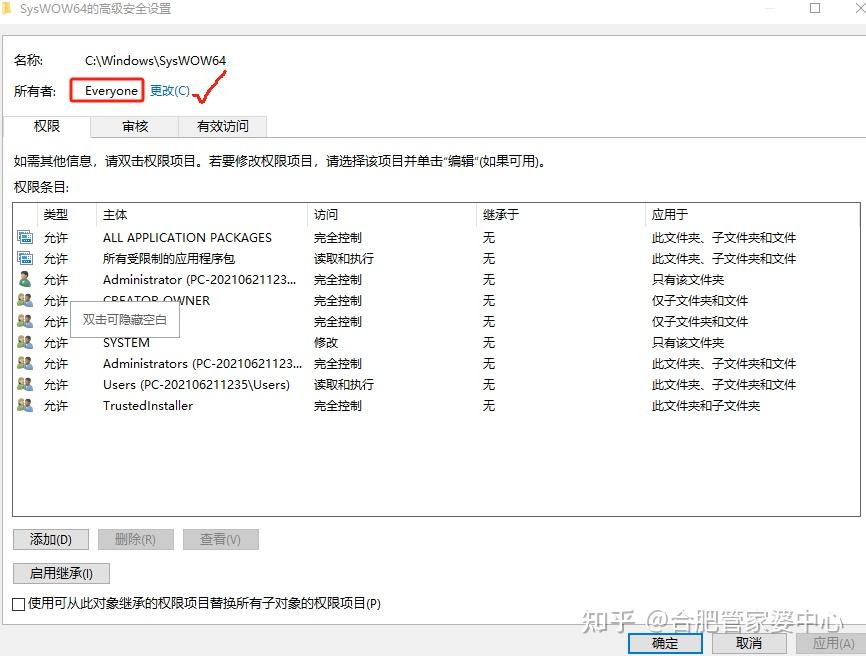This screenshot has width=866, height=656.
Task: Click the Administrators group icon
Action: 25,363
